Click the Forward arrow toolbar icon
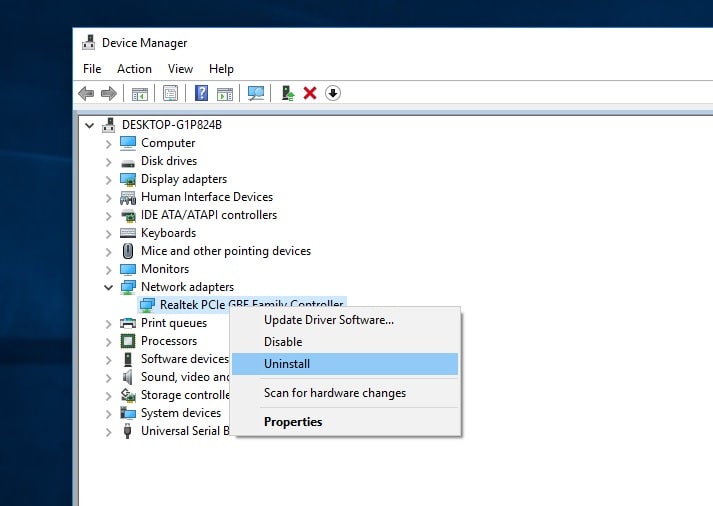 click(109, 94)
